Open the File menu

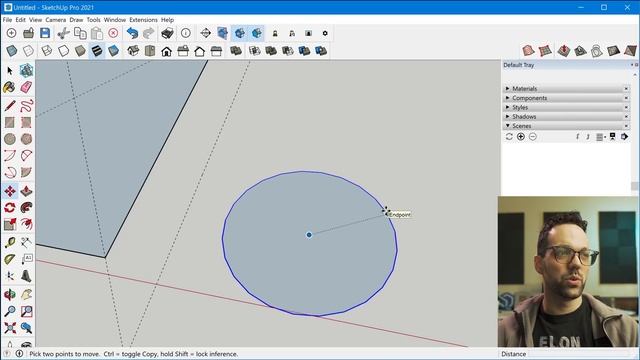[7, 20]
